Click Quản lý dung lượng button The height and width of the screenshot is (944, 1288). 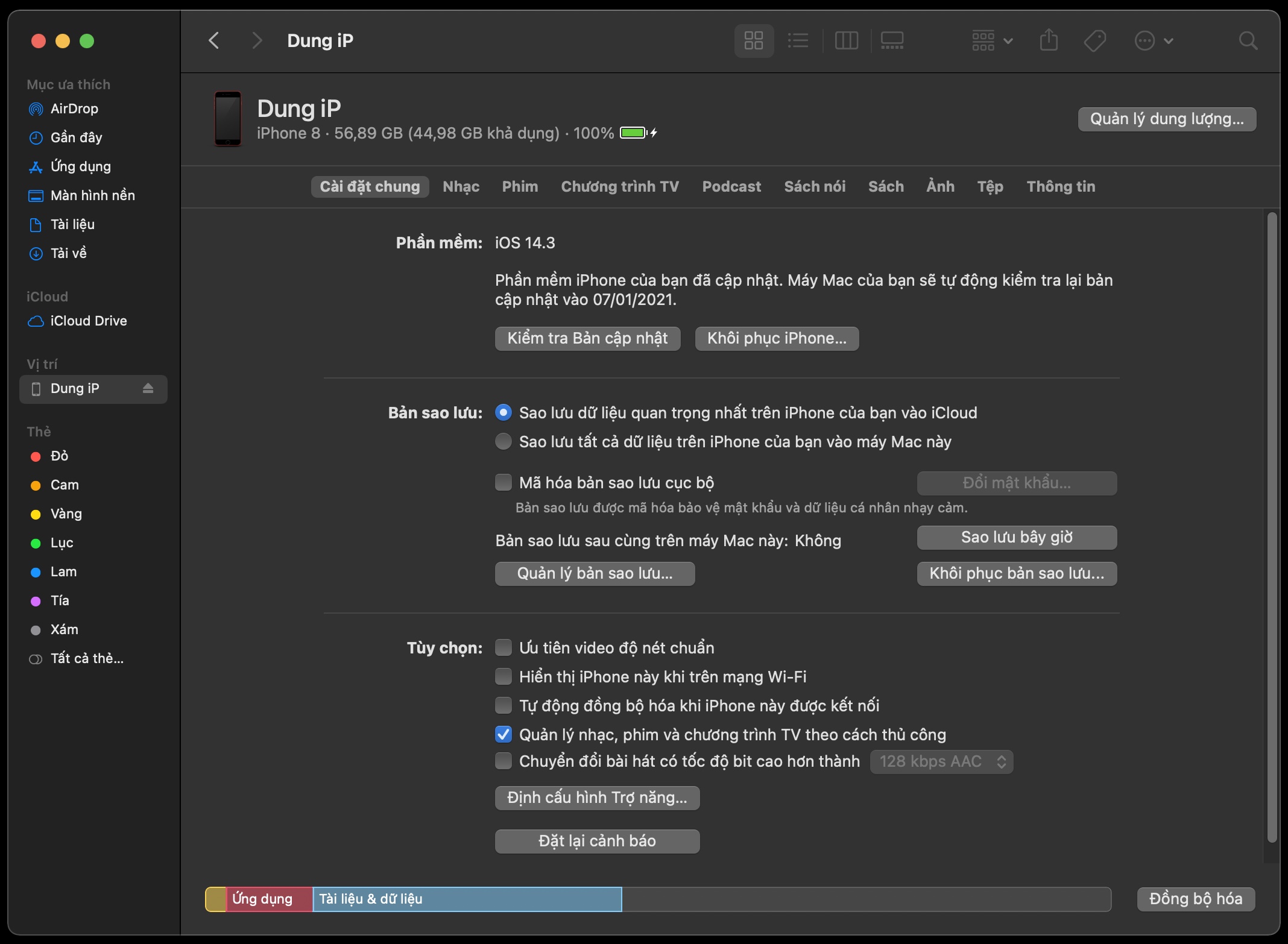coord(1167,119)
